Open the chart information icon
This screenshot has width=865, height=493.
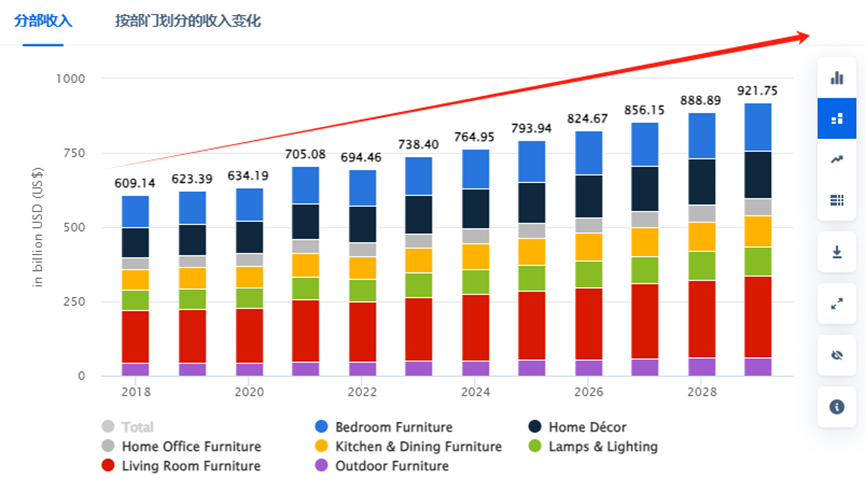pos(837,406)
